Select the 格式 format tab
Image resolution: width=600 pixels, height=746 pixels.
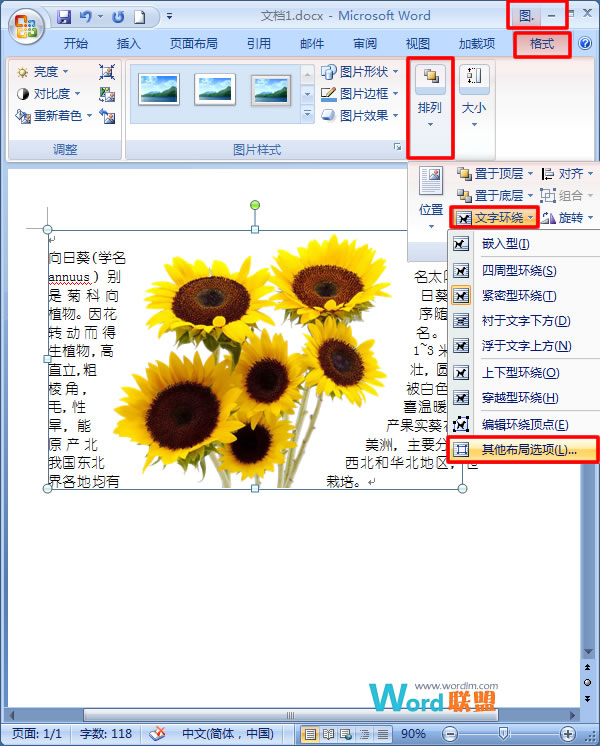542,44
